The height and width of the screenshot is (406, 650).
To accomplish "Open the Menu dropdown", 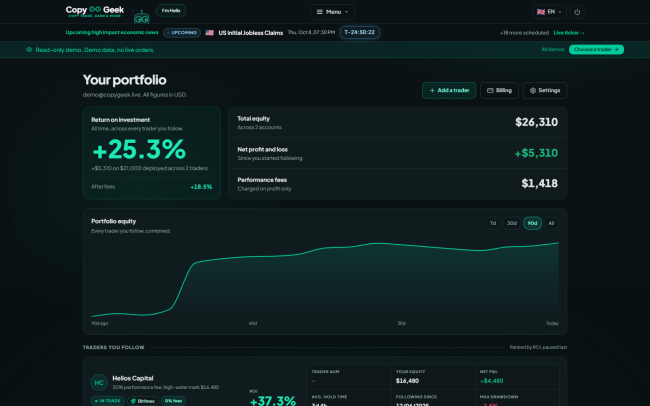I will (332, 12).
